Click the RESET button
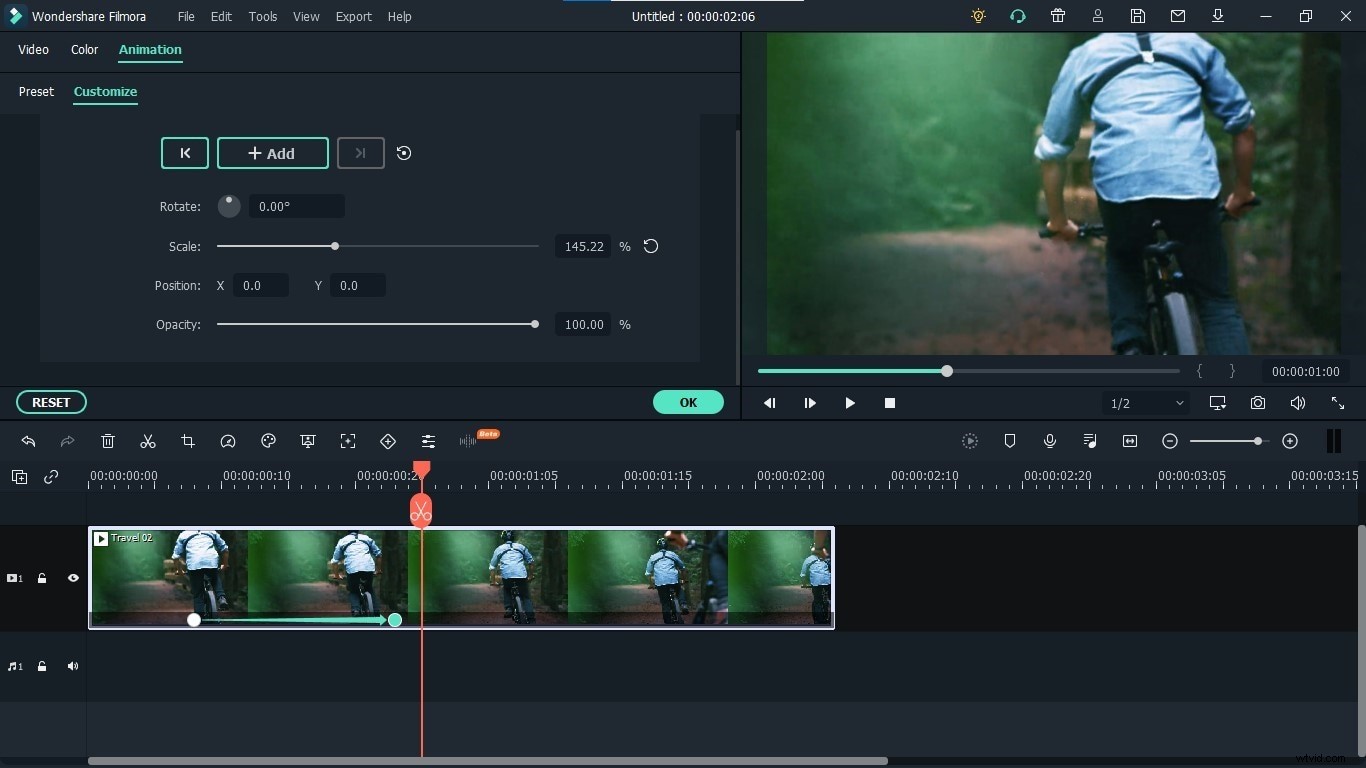The width and height of the screenshot is (1366, 768). click(50, 402)
